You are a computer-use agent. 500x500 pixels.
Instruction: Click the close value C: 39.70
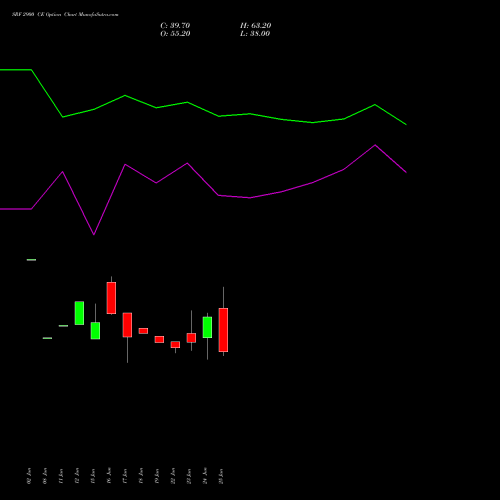pos(175,26)
